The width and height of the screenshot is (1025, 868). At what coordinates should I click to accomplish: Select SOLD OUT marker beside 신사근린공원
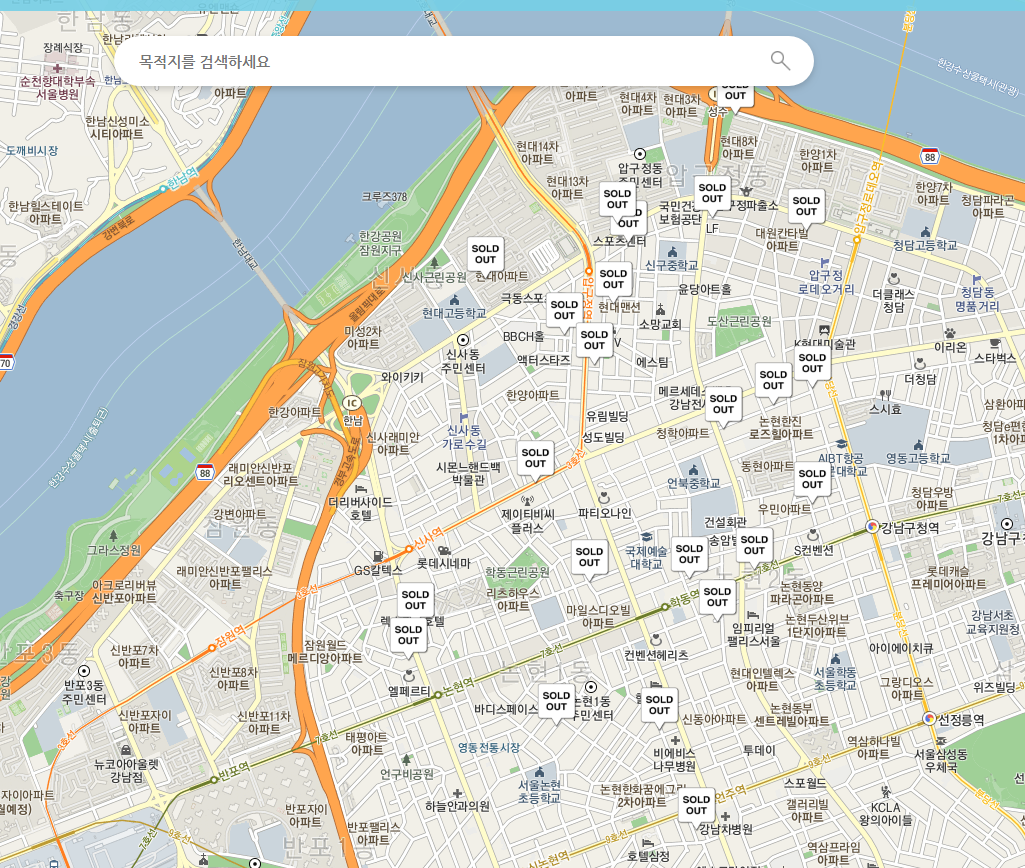(x=485, y=254)
